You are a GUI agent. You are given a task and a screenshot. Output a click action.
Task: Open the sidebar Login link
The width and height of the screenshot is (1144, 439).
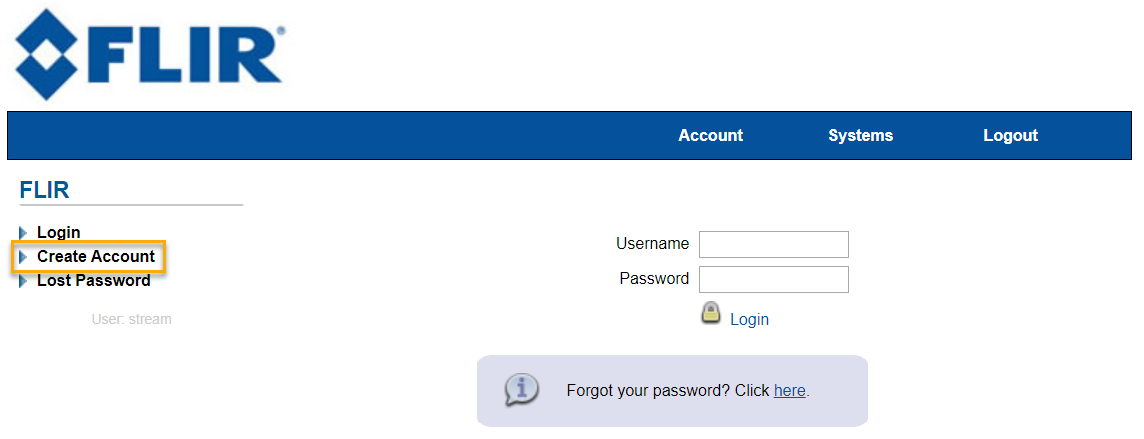click(59, 233)
